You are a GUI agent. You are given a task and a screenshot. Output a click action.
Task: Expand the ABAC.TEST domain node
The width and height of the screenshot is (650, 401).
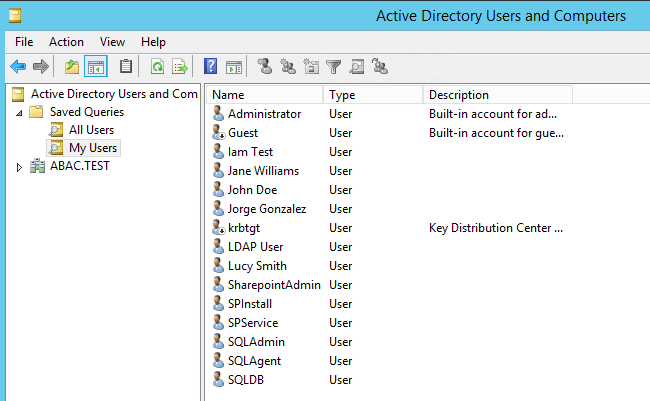click(x=19, y=167)
